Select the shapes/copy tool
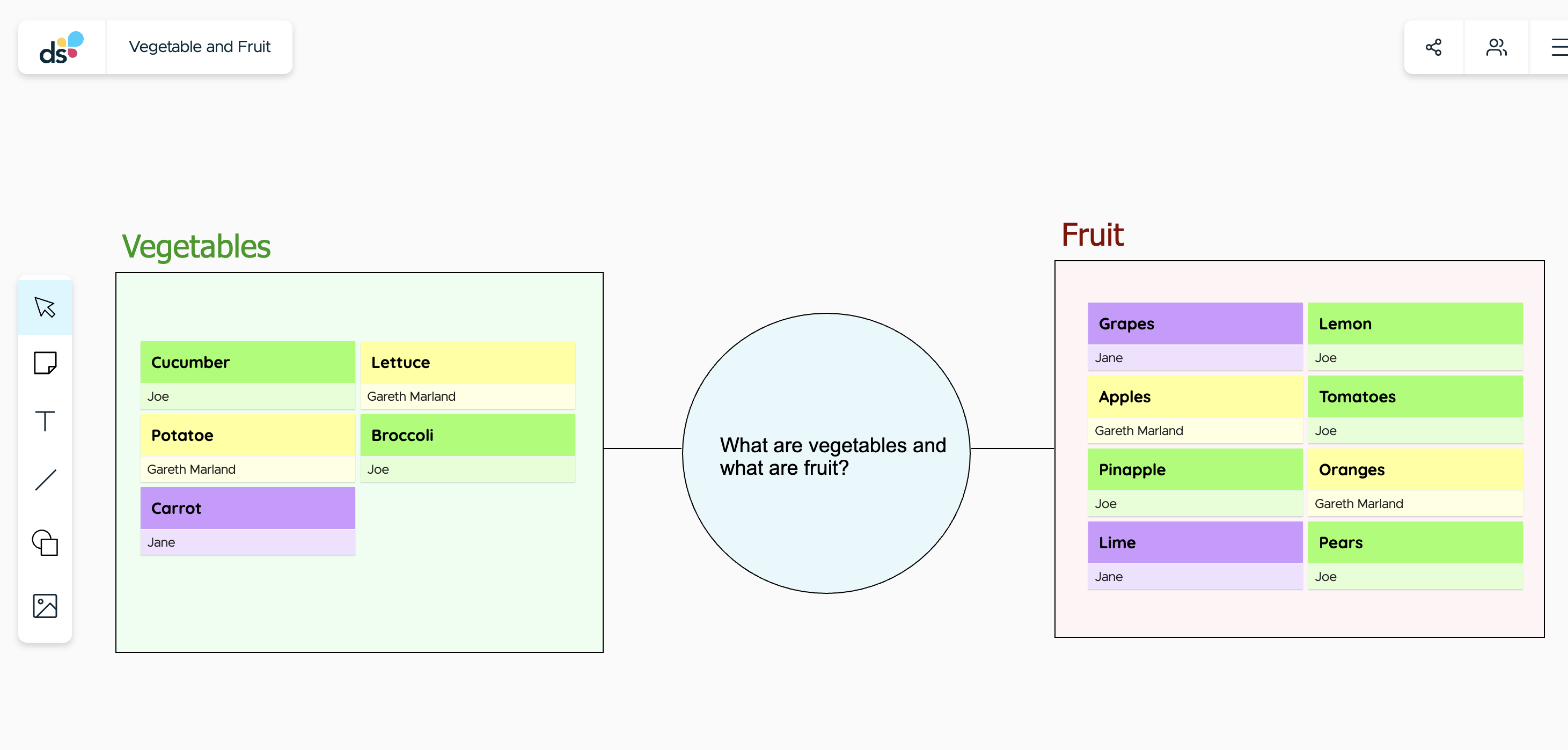Viewport: 1568px width, 750px height. pyautogui.click(x=45, y=543)
